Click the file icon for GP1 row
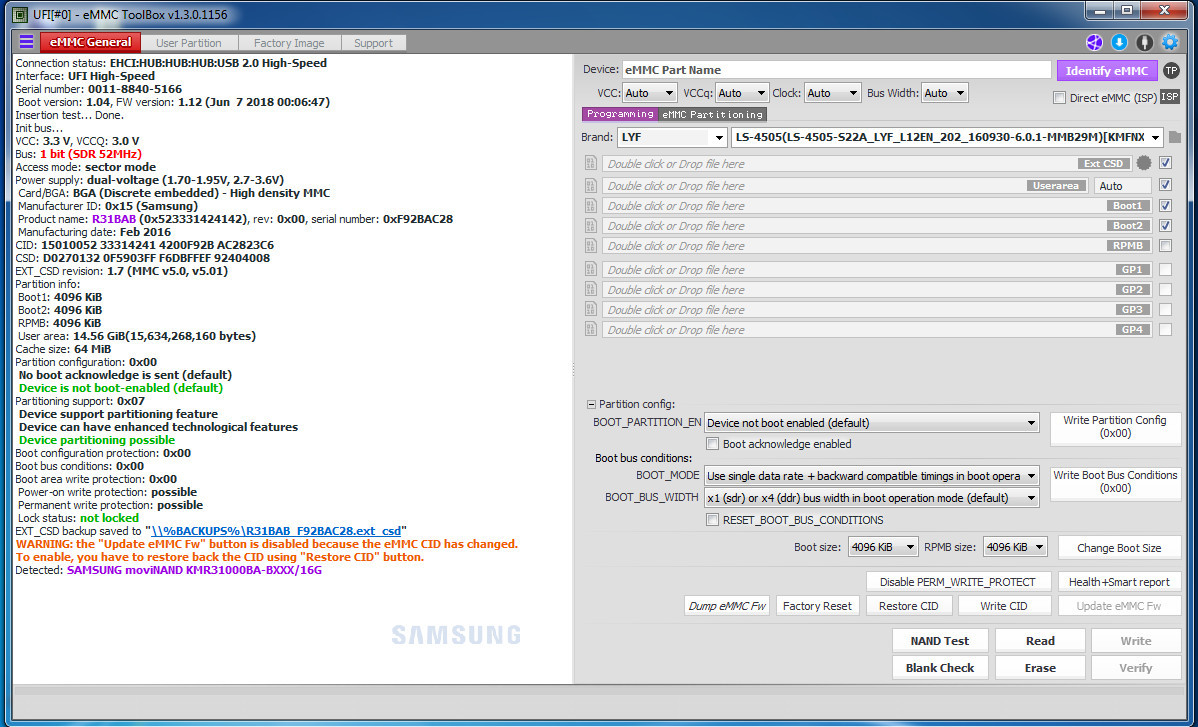Screen dimensions: 1198x727 click(591, 269)
